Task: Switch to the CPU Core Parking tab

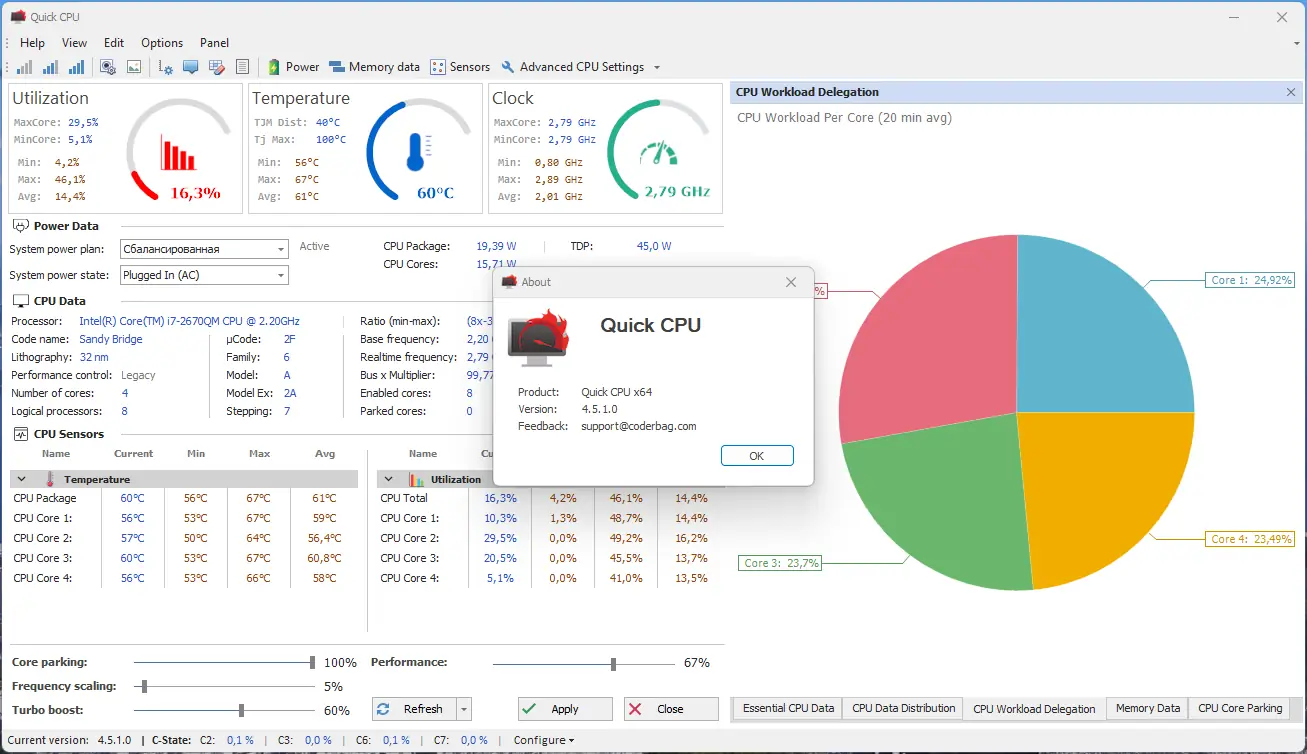Action: coord(1240,708)
